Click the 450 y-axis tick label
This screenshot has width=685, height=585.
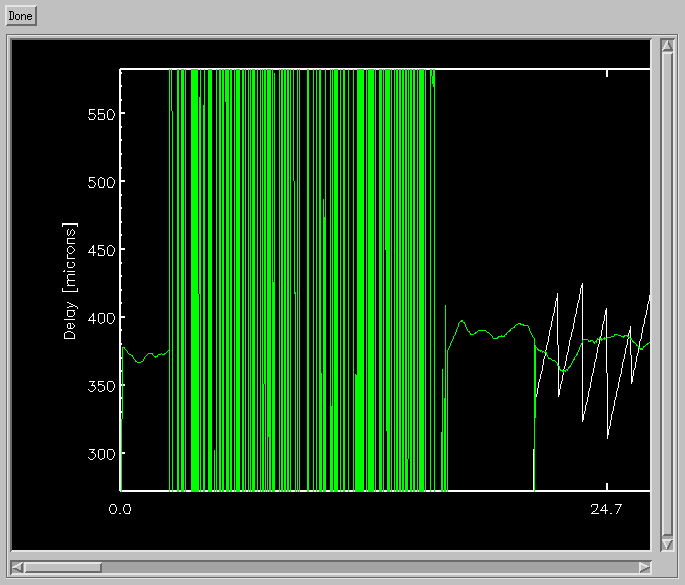pos(99,250)
